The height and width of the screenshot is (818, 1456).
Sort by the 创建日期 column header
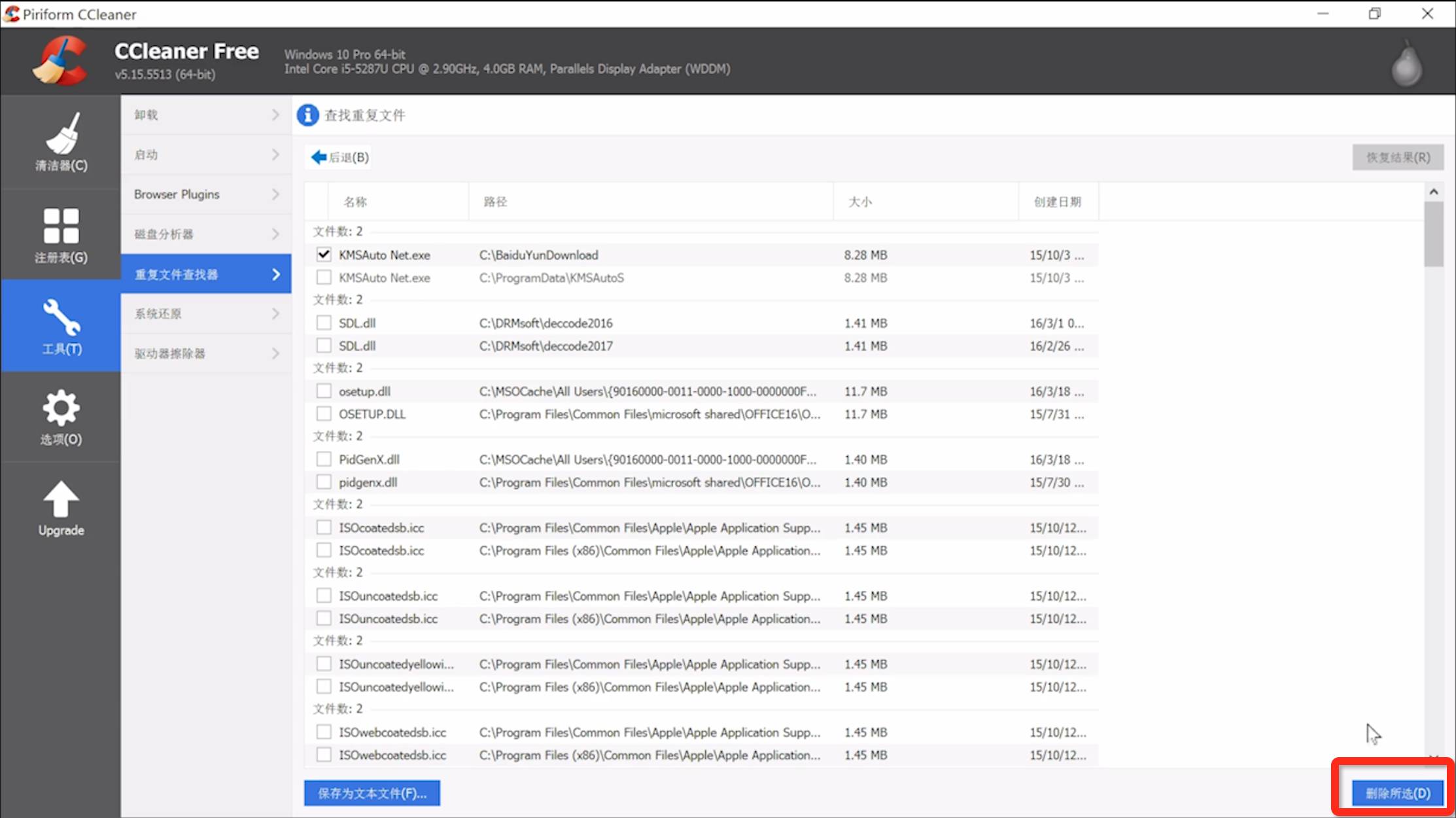[1058, 202]
